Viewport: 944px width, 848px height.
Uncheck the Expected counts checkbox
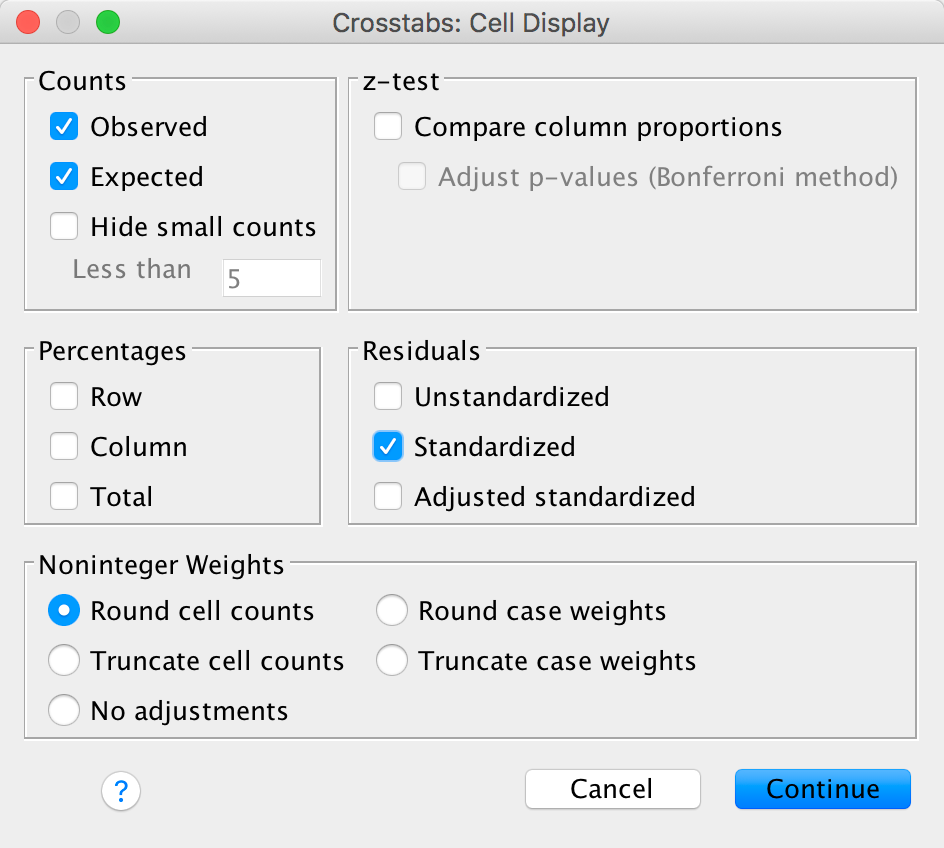65,177
